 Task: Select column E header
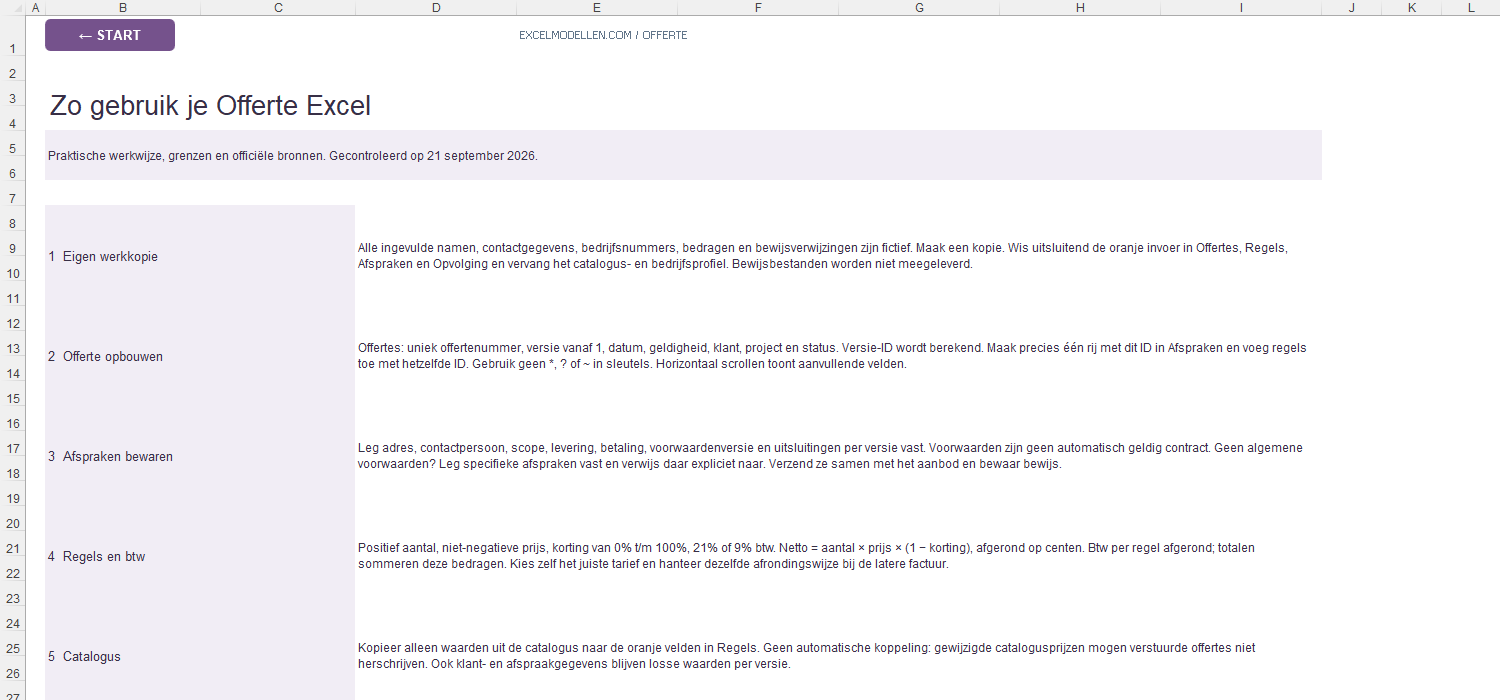597,8
